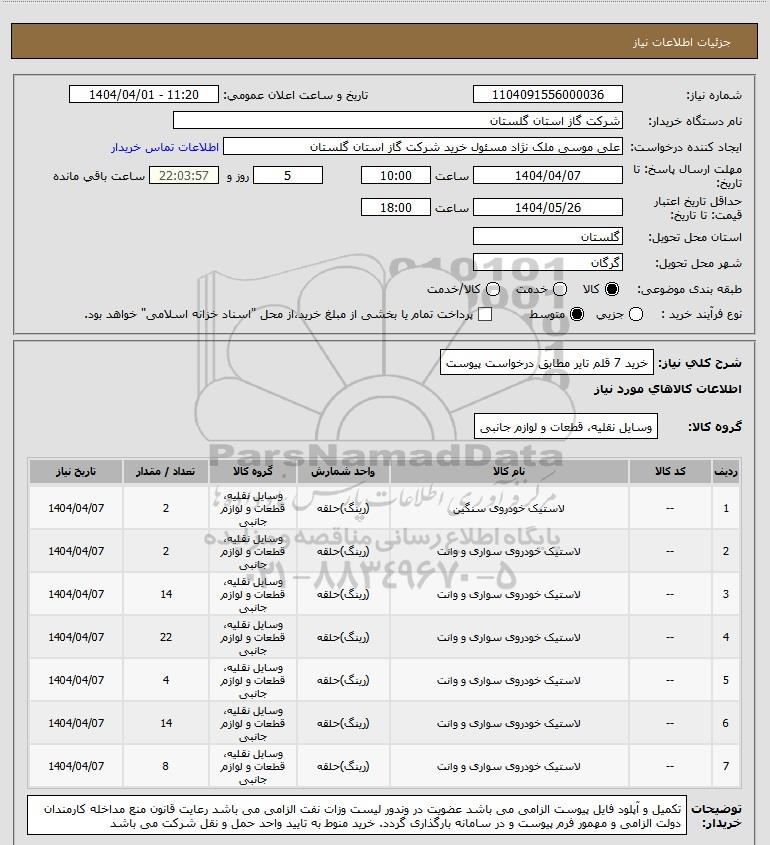The image size is (770, 845).
Task: Click the need number field 1104091556000036
Action: point(547,94)
